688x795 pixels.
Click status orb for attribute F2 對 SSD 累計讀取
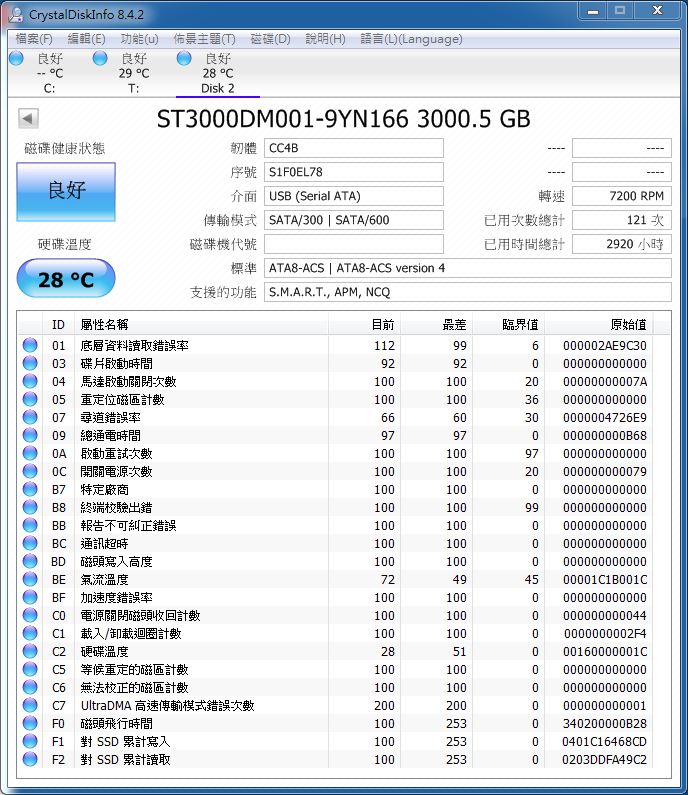30,760
